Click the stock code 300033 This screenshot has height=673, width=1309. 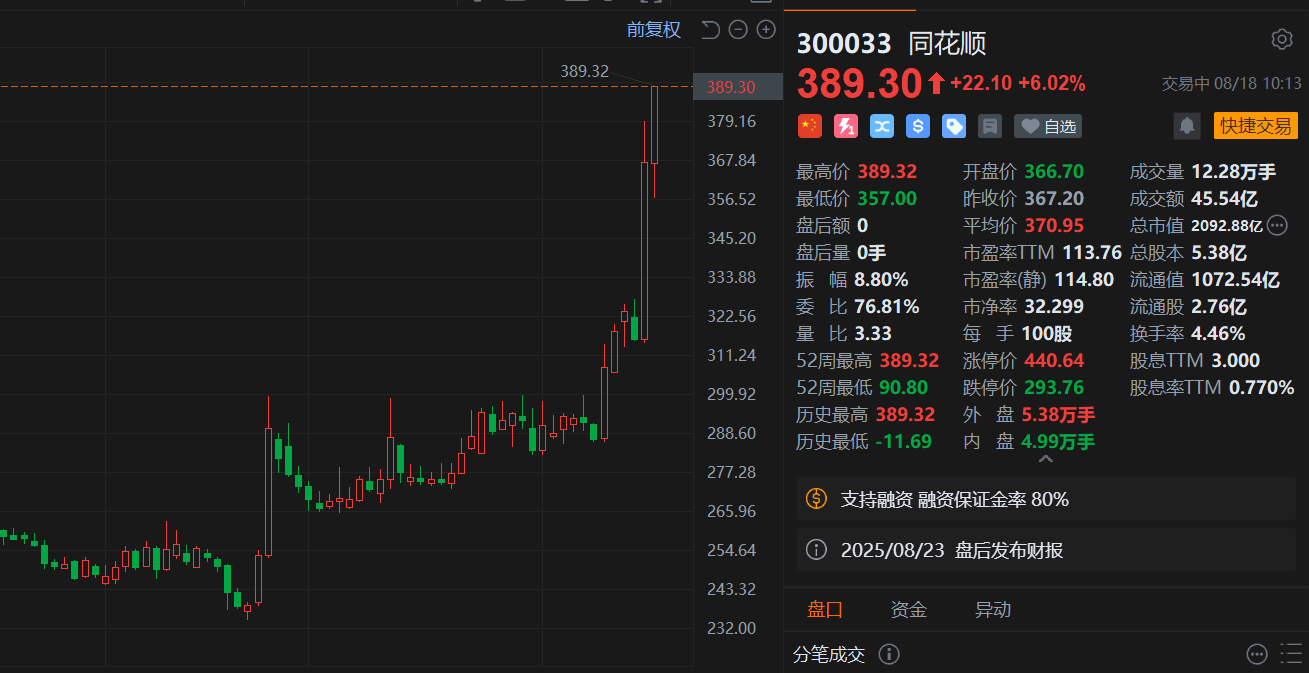click(844, 43)
